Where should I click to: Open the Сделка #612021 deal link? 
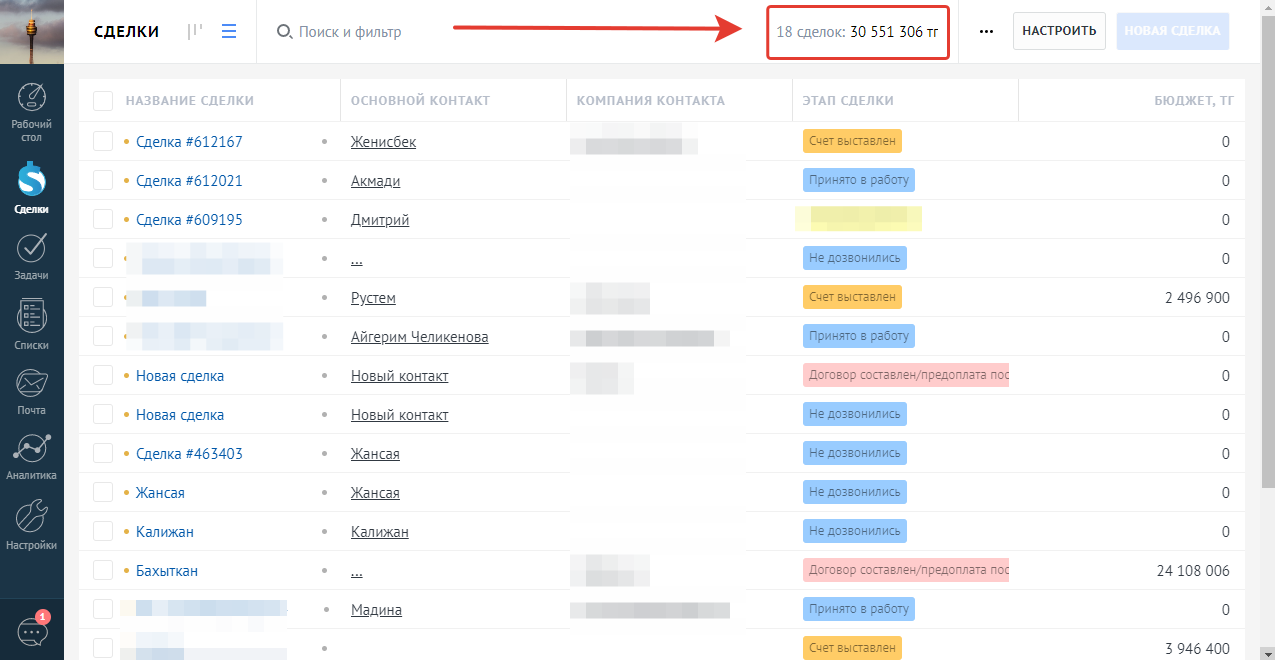pos(189,181)
